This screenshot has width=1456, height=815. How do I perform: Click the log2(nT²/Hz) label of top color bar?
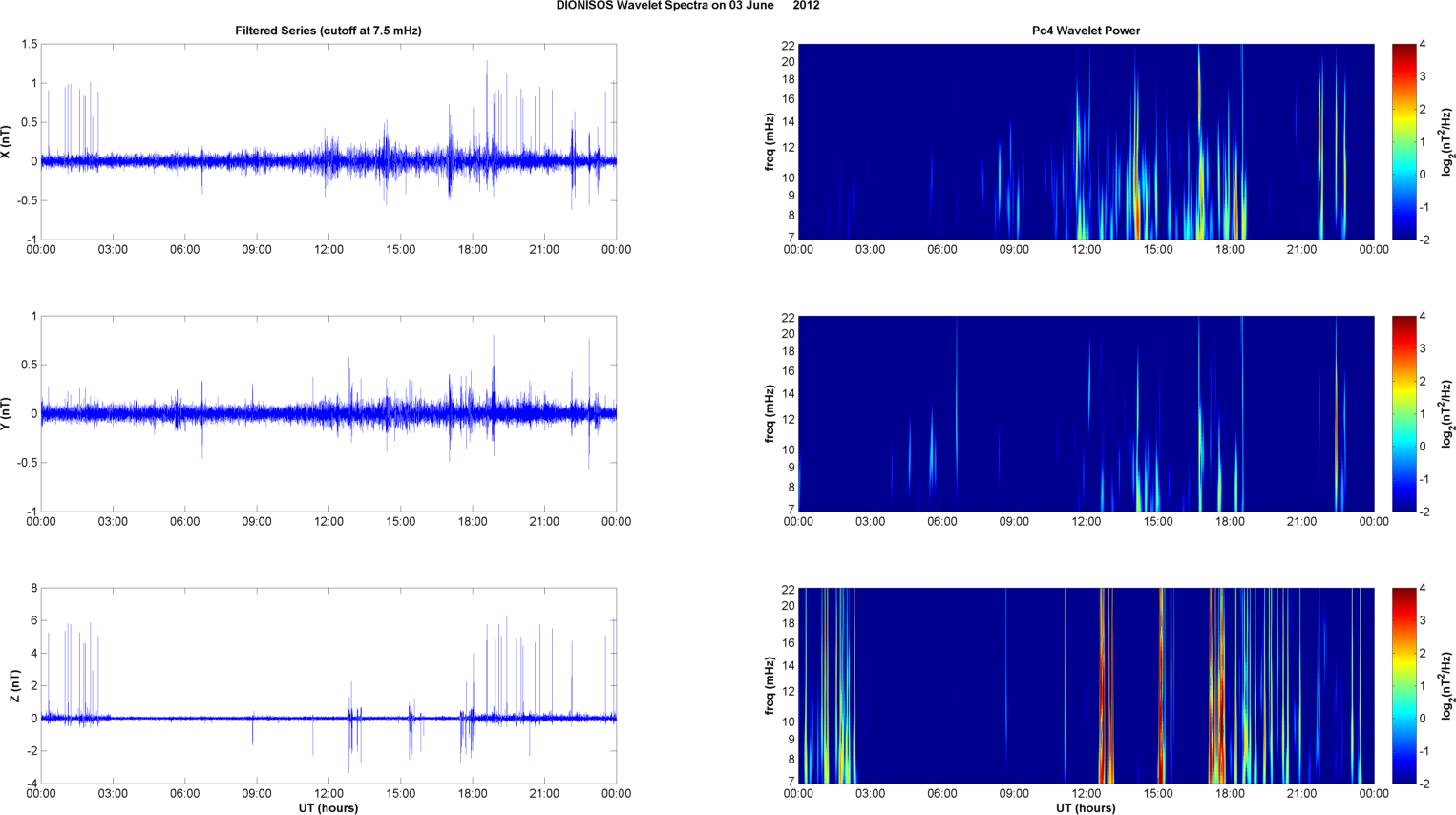[1447, 142]
